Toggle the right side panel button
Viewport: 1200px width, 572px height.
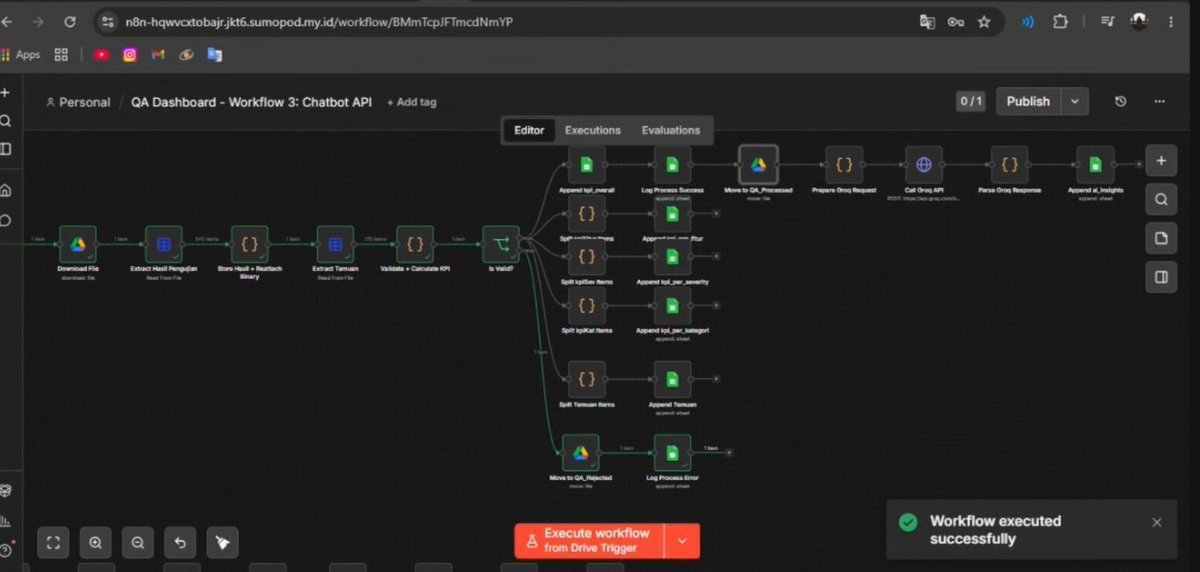(x=1161, y=277)
